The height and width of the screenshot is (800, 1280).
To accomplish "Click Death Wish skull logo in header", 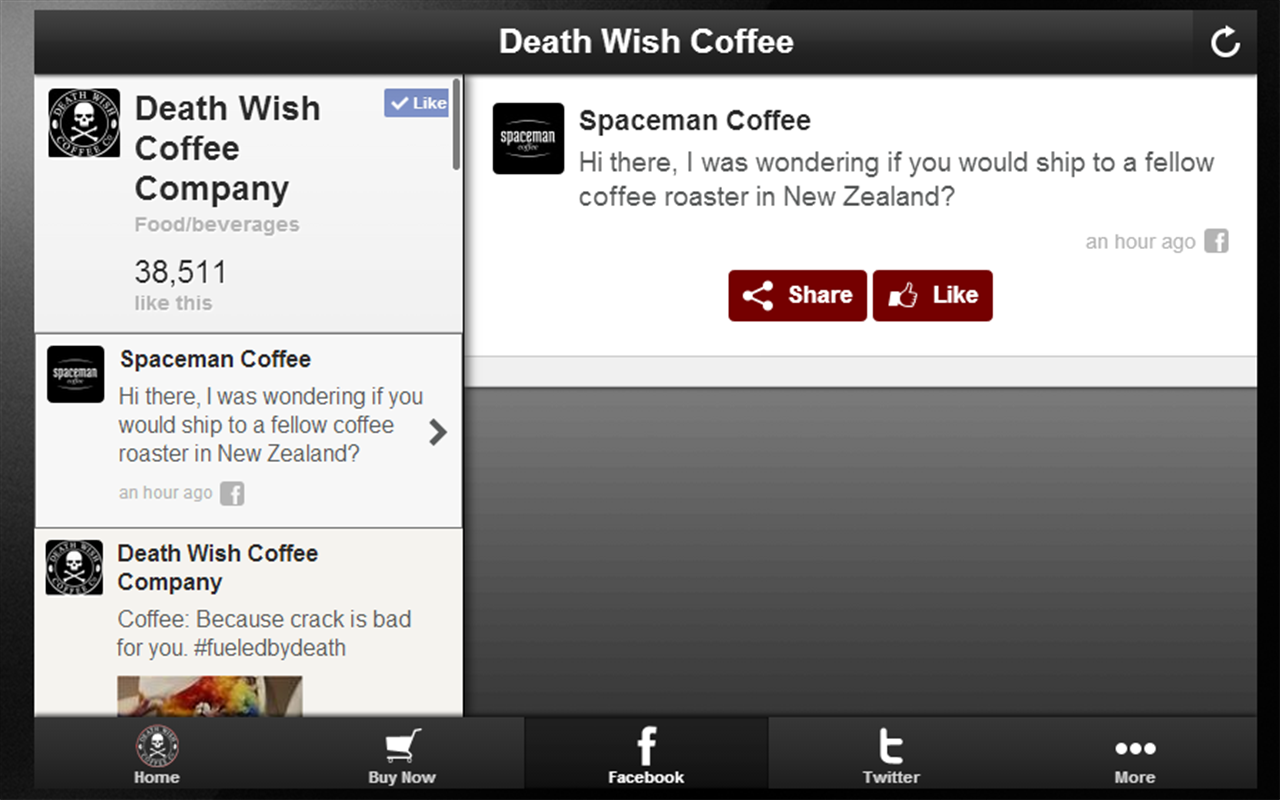I will [84, 123].
